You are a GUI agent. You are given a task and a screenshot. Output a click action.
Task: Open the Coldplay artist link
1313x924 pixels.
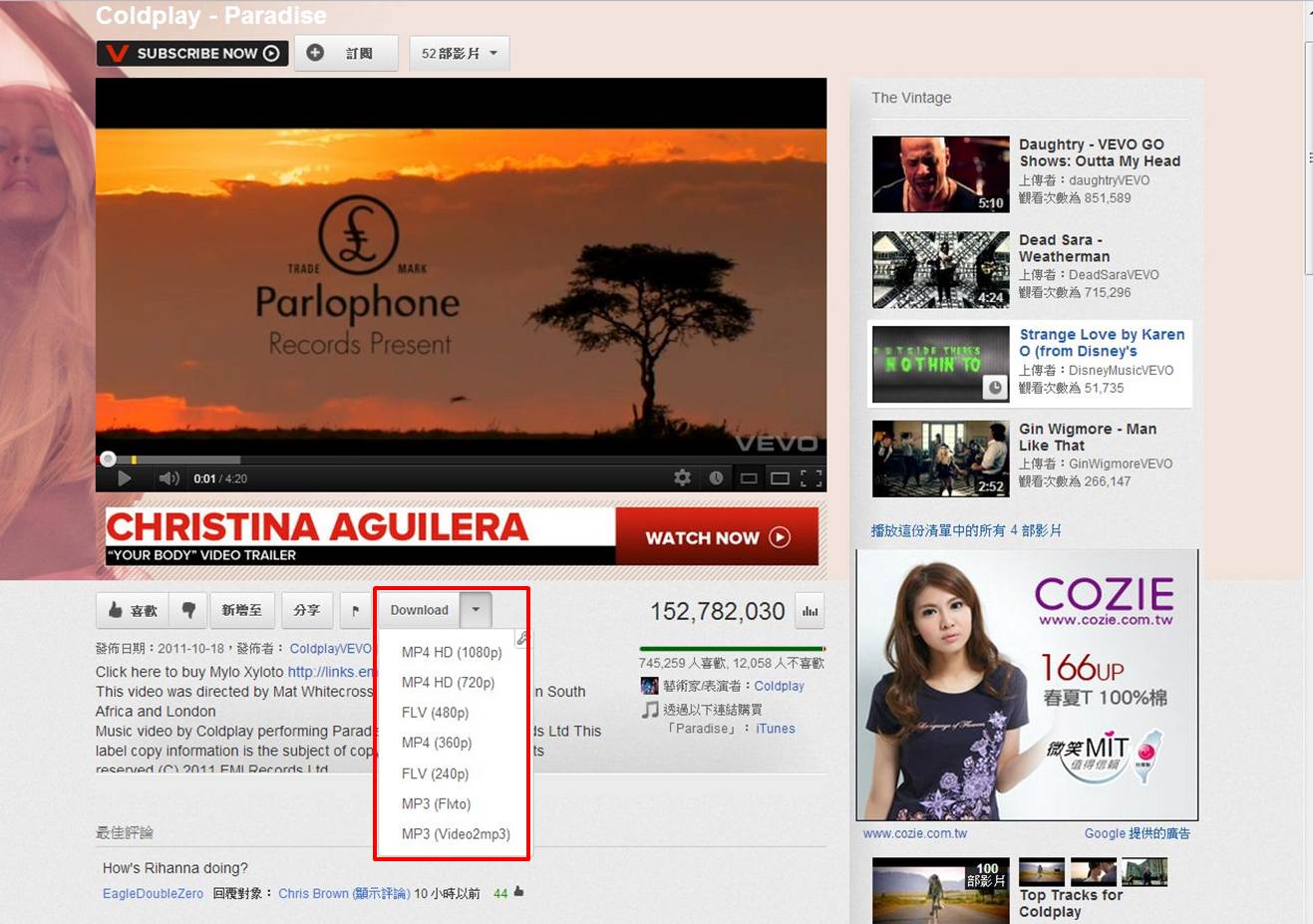click(x=779, y=686)
